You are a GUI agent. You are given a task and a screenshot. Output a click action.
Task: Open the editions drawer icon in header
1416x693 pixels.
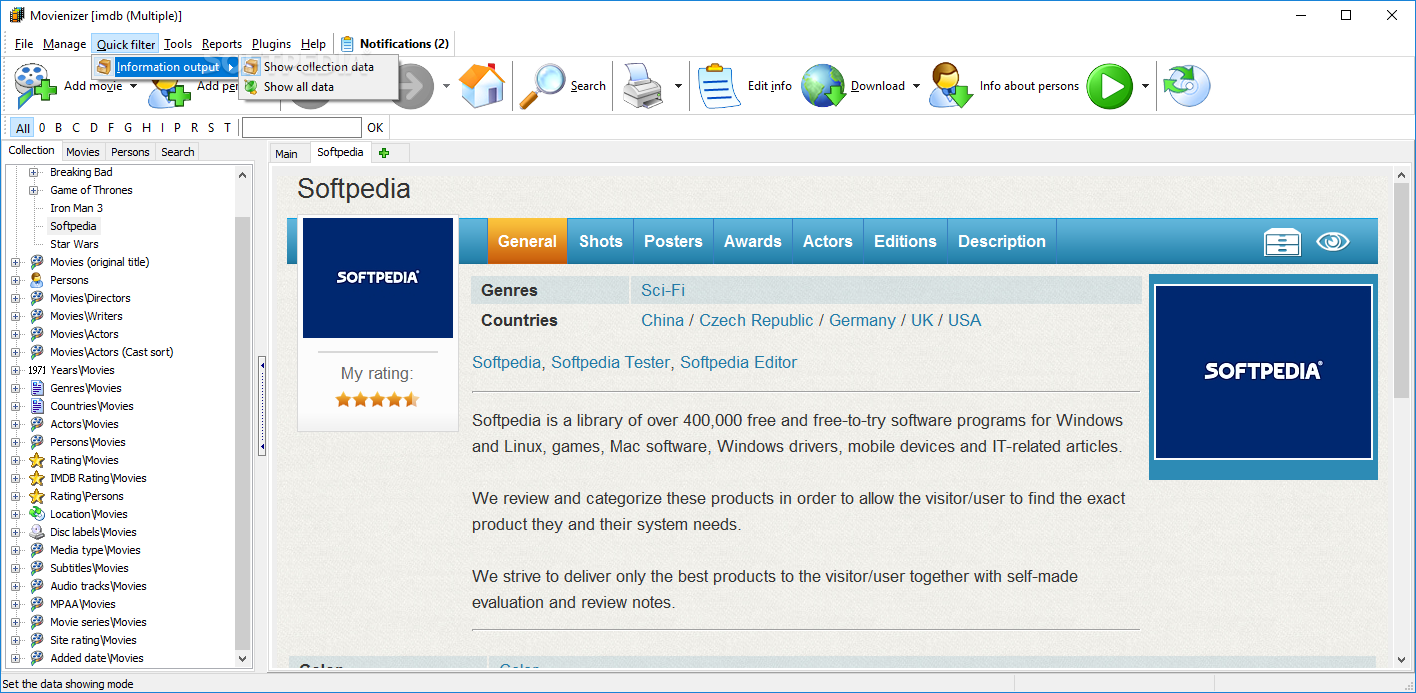pyautogui.click(x=1282, y=242)
